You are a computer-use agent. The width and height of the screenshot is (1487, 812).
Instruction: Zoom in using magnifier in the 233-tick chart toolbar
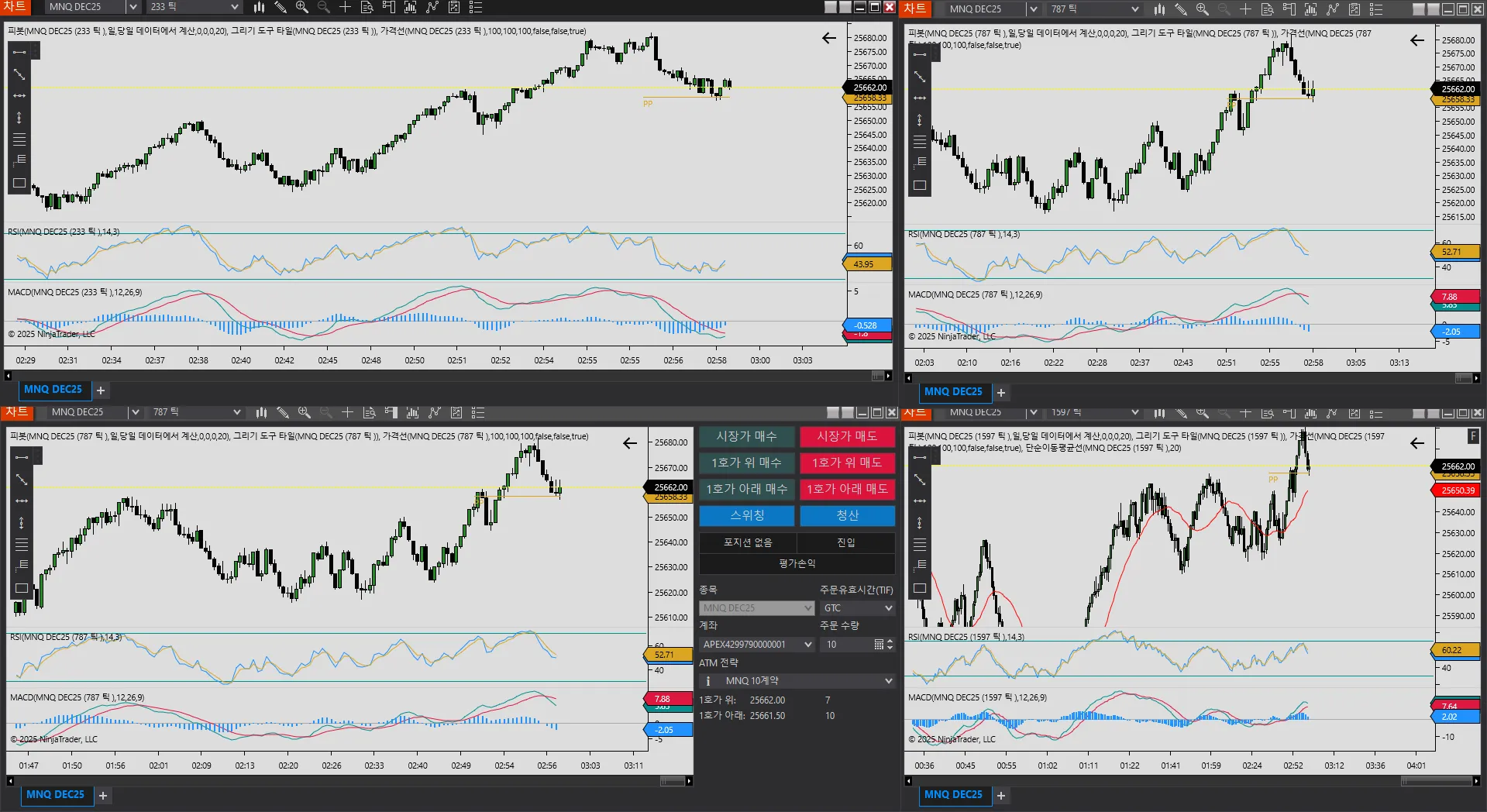pyautogui.click(x=302, y=7)
